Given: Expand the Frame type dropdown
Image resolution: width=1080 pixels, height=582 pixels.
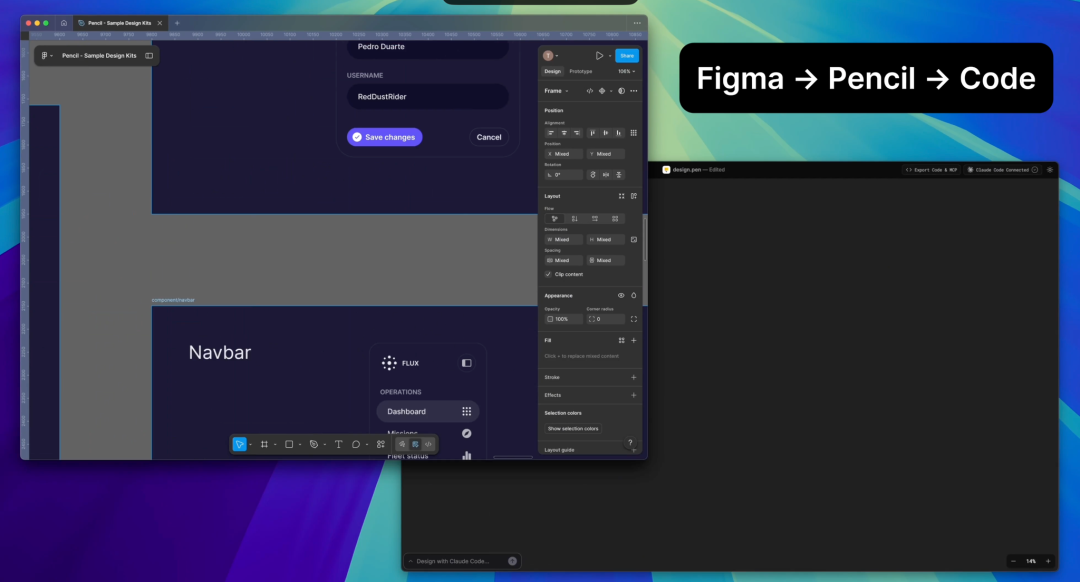Looking at the screenshot, I should click(556, 91).
